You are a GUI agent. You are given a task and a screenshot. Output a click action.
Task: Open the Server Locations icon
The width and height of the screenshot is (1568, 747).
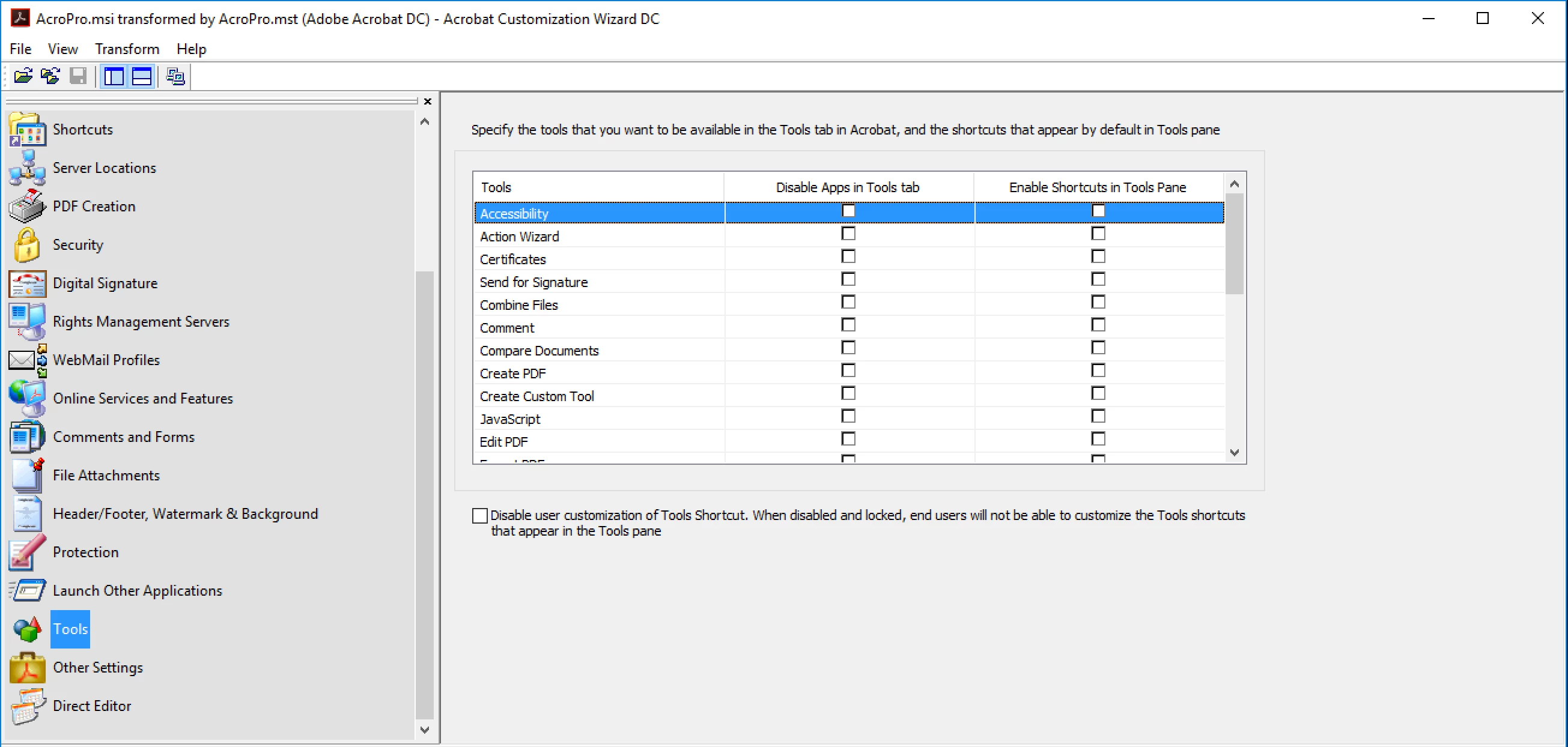point(28,168)
